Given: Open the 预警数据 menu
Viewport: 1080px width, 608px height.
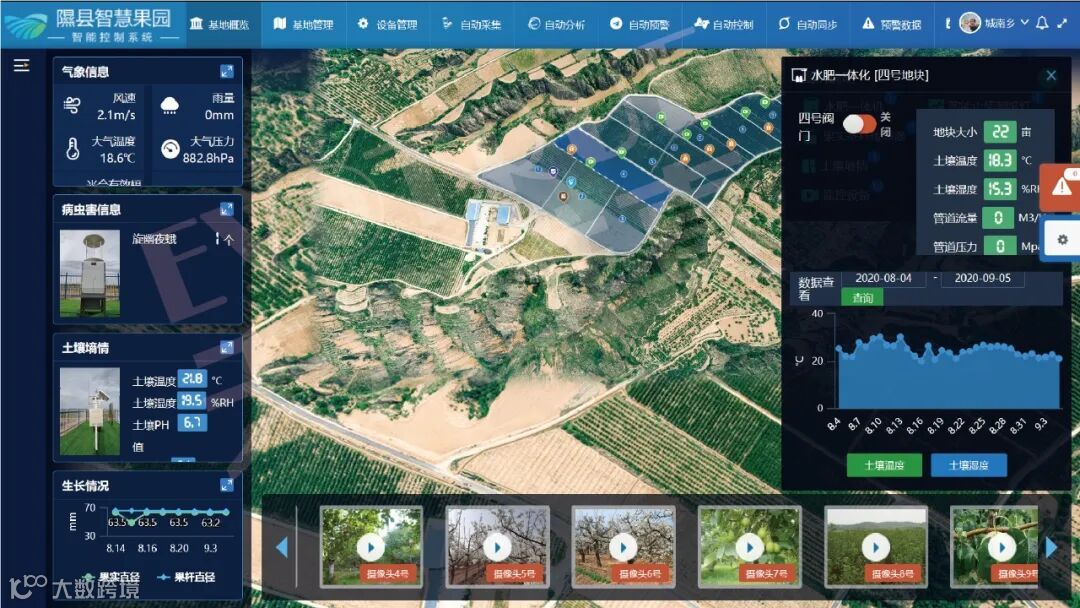Looking at the screenshot, I should [x=891, y=24].
